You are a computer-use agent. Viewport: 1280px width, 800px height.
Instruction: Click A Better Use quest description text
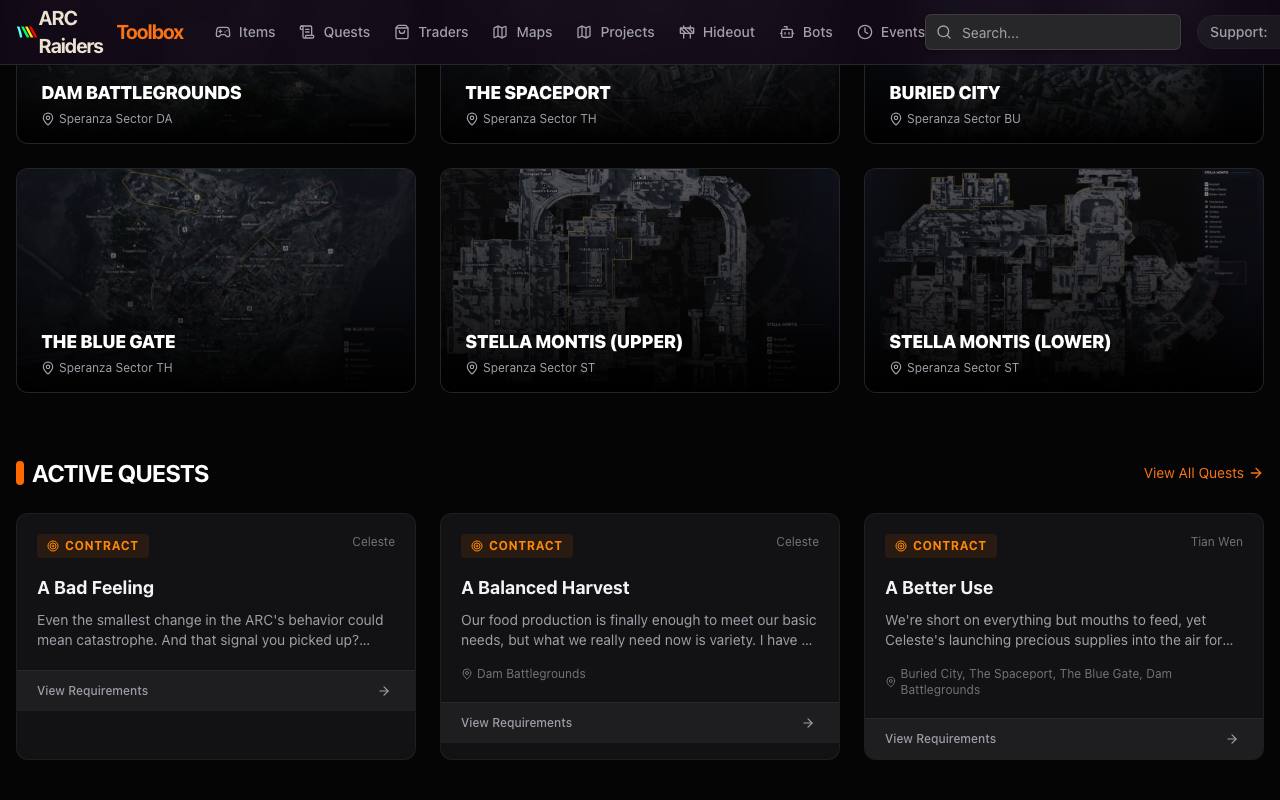pyautogui.click(x=1064, y=630)
